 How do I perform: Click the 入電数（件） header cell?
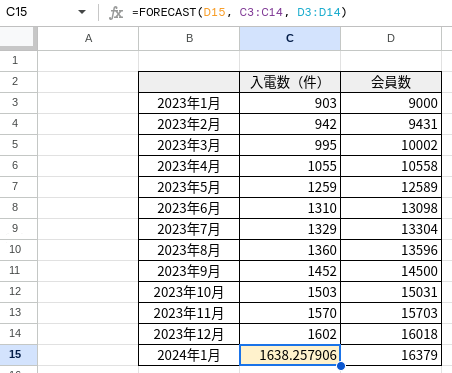(x=290, y=82)
